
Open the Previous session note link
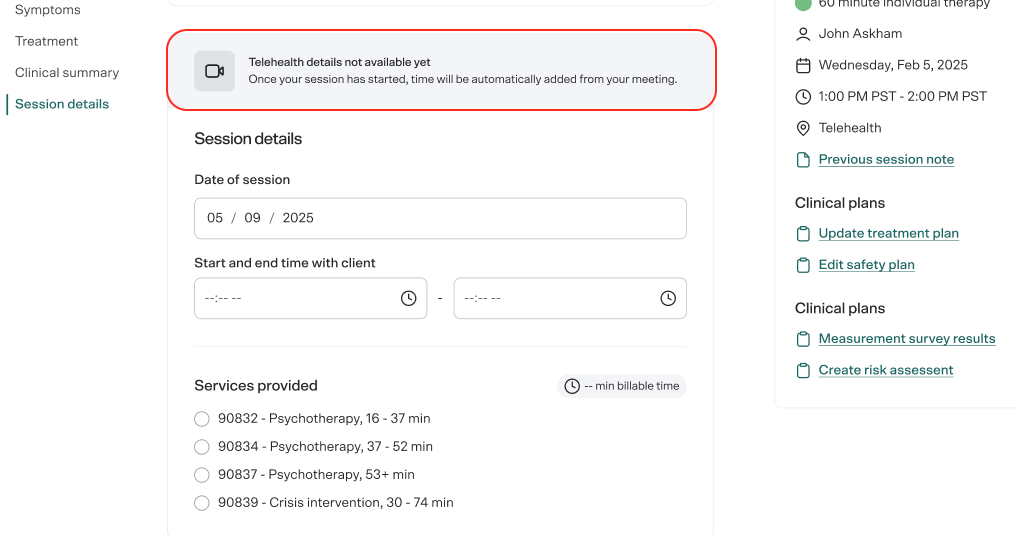(x=886, y=159)
